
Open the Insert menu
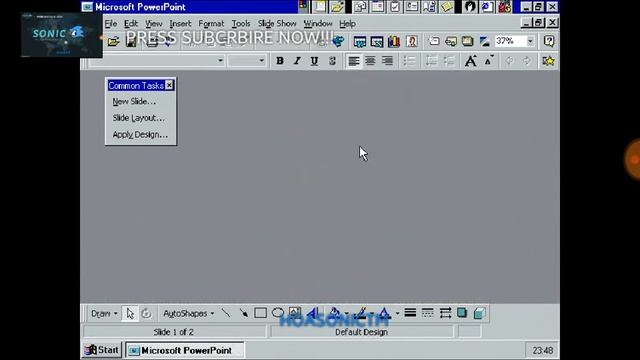point(180,24)
